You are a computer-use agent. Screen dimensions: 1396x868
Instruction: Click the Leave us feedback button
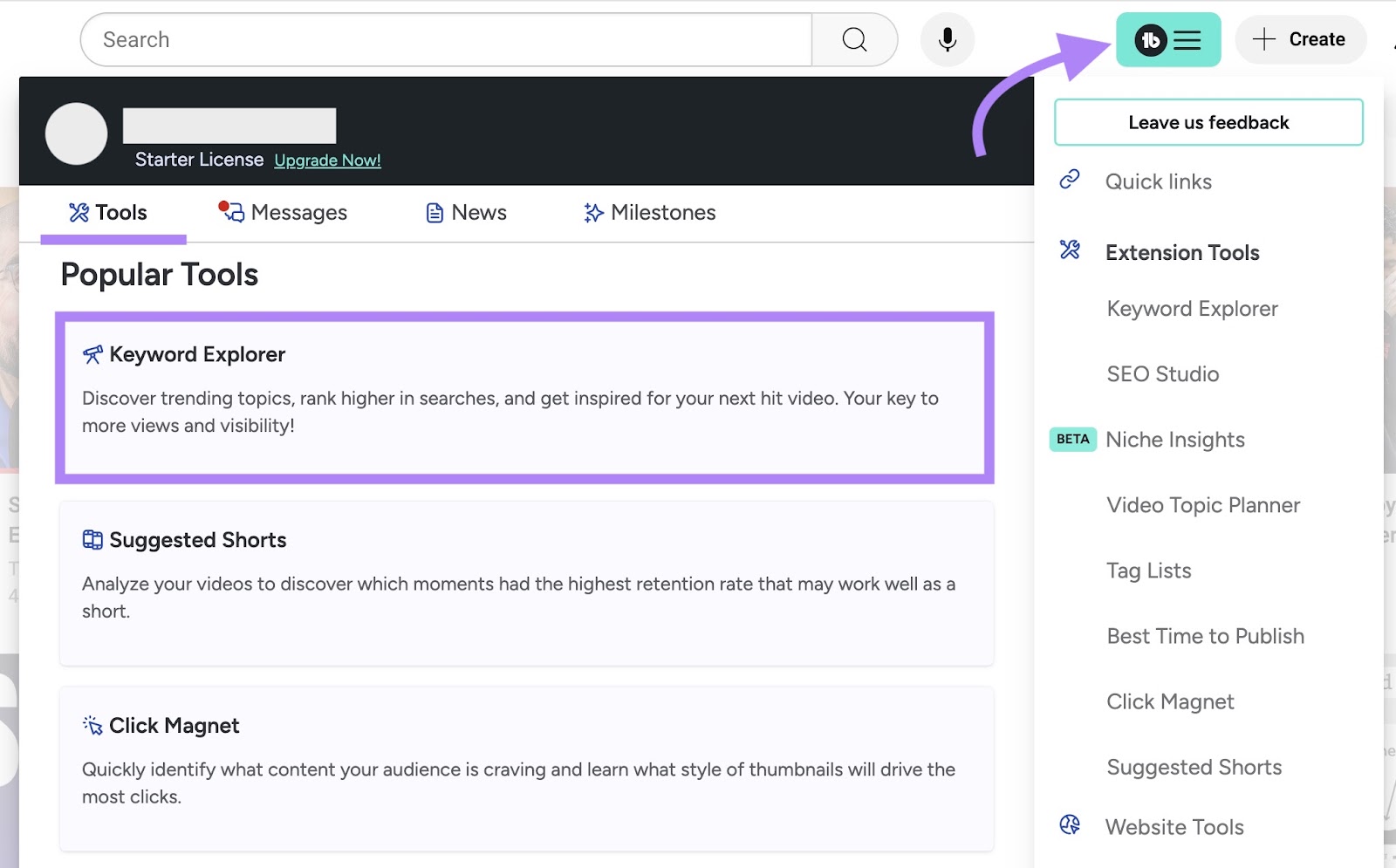click(x=1208, y=122)
